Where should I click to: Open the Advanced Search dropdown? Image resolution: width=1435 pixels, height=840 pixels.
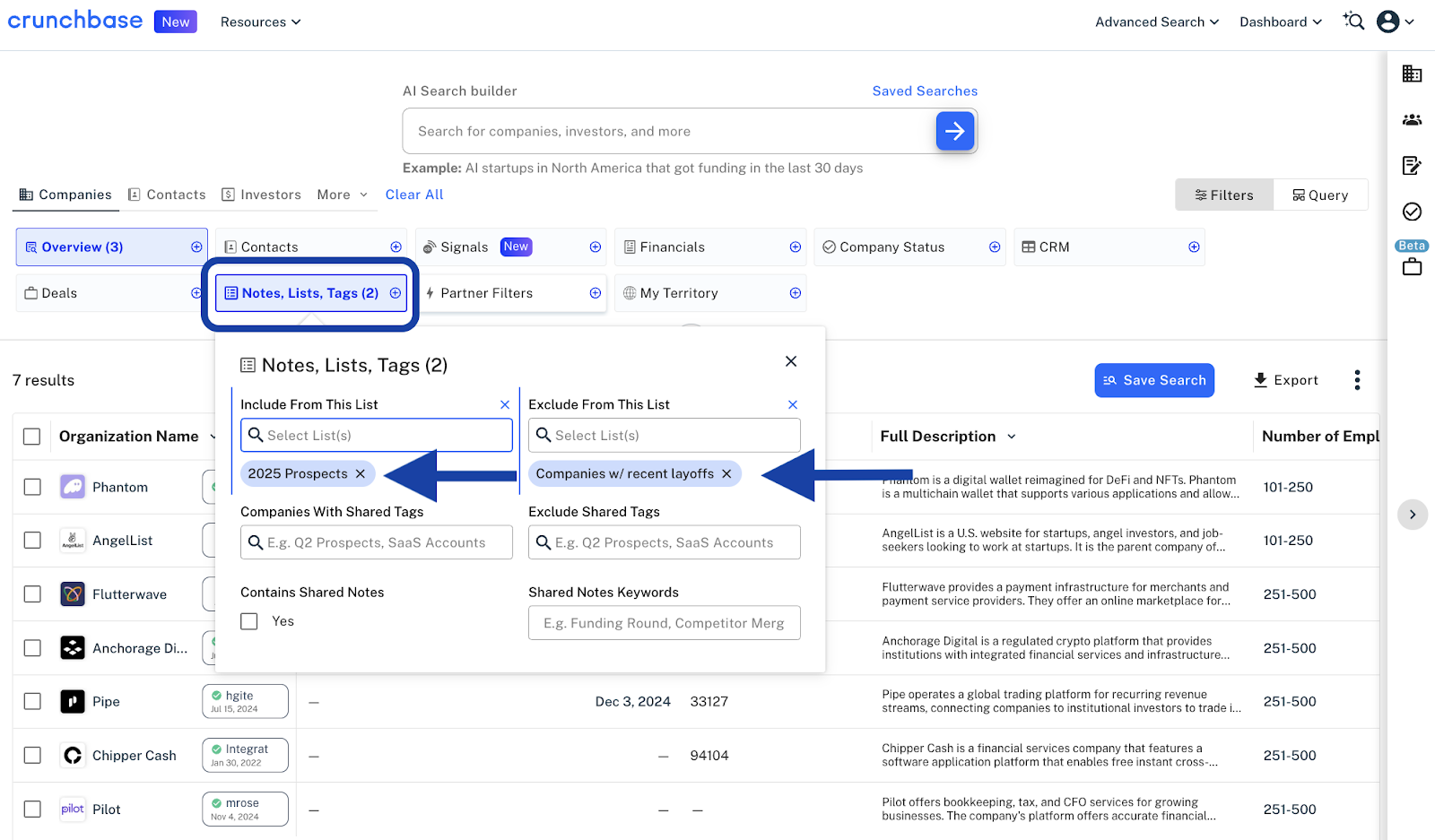click(x=1157, y=22)
